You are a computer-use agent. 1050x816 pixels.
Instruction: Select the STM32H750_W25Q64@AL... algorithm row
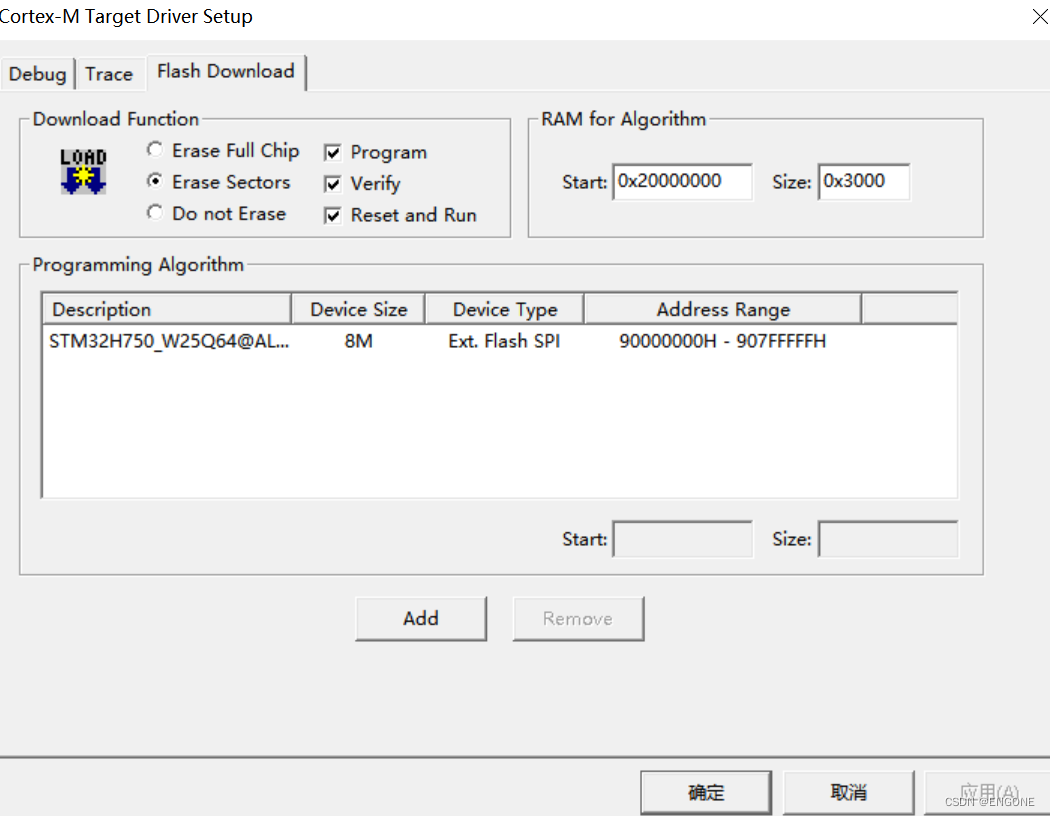(500, 341)
